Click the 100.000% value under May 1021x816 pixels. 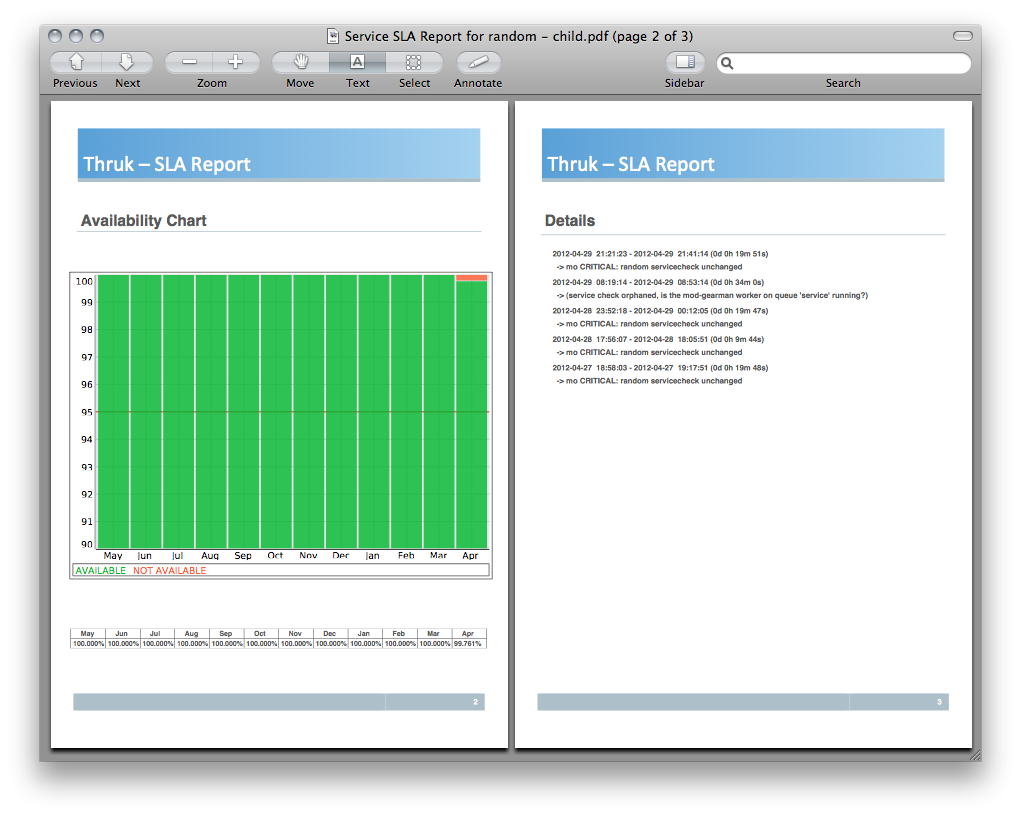[x=88, y=643]
